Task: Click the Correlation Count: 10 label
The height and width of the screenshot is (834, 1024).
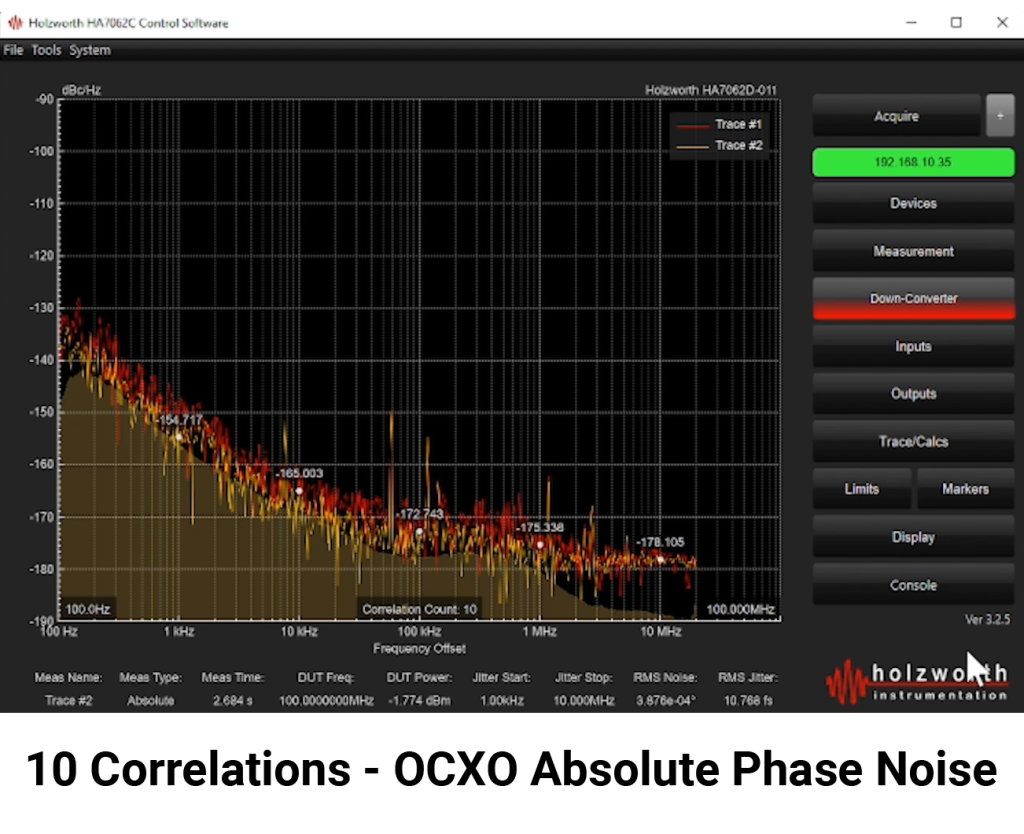Action: pos(419,609)
